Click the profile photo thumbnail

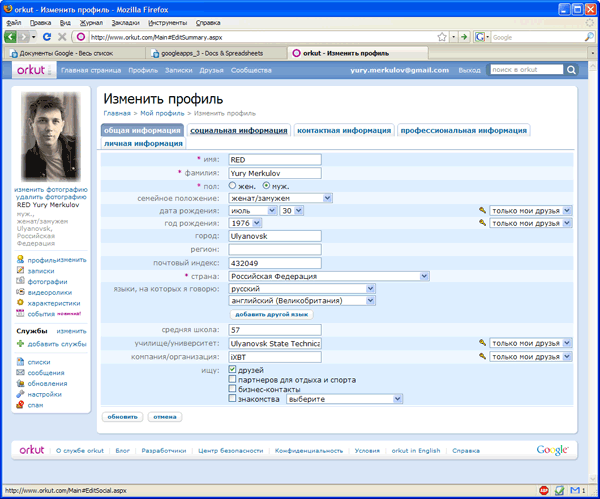(x=51, y=136)
